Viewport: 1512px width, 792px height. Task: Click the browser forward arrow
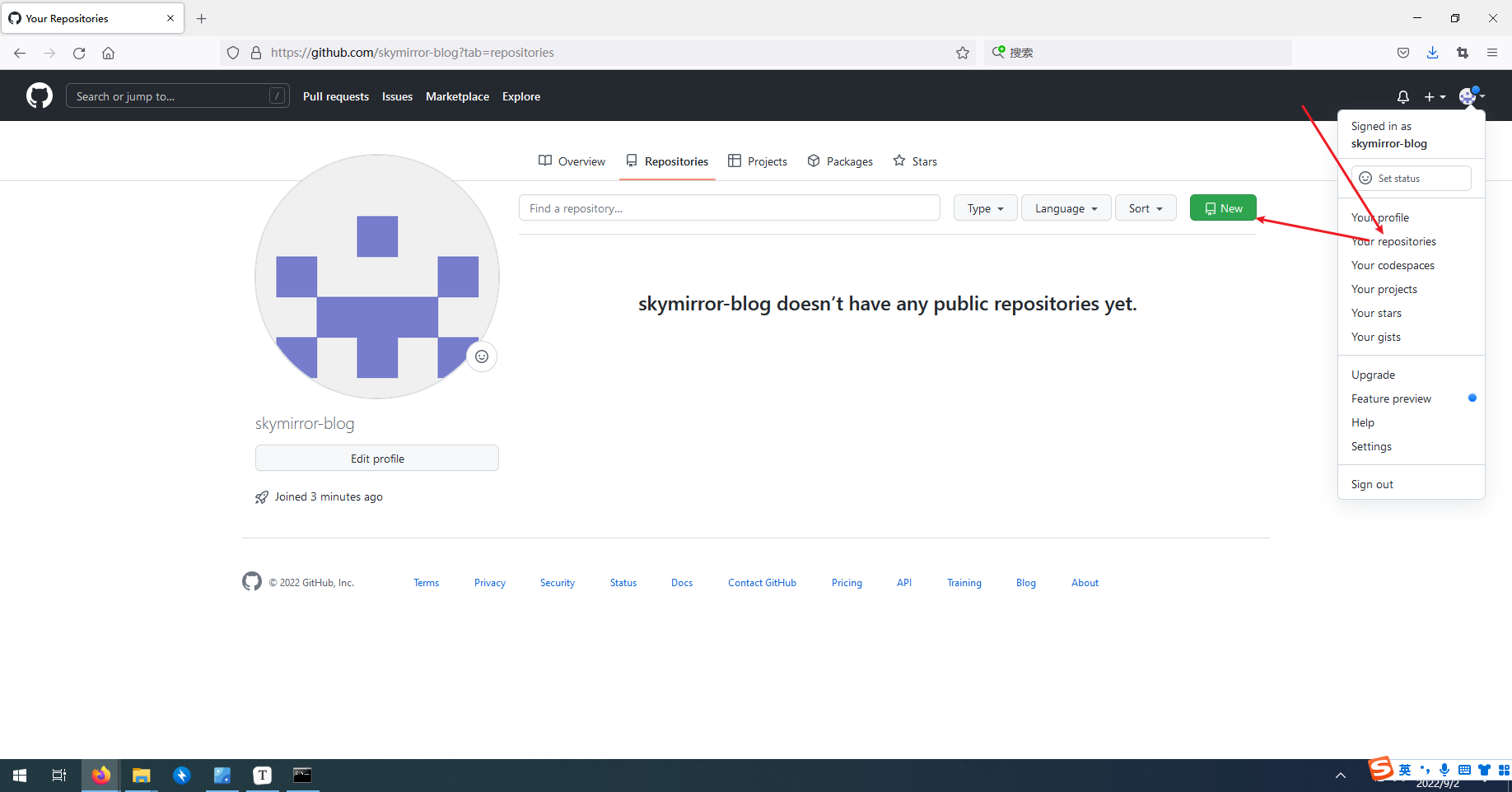pyautogui.click(x=49, y=53)
